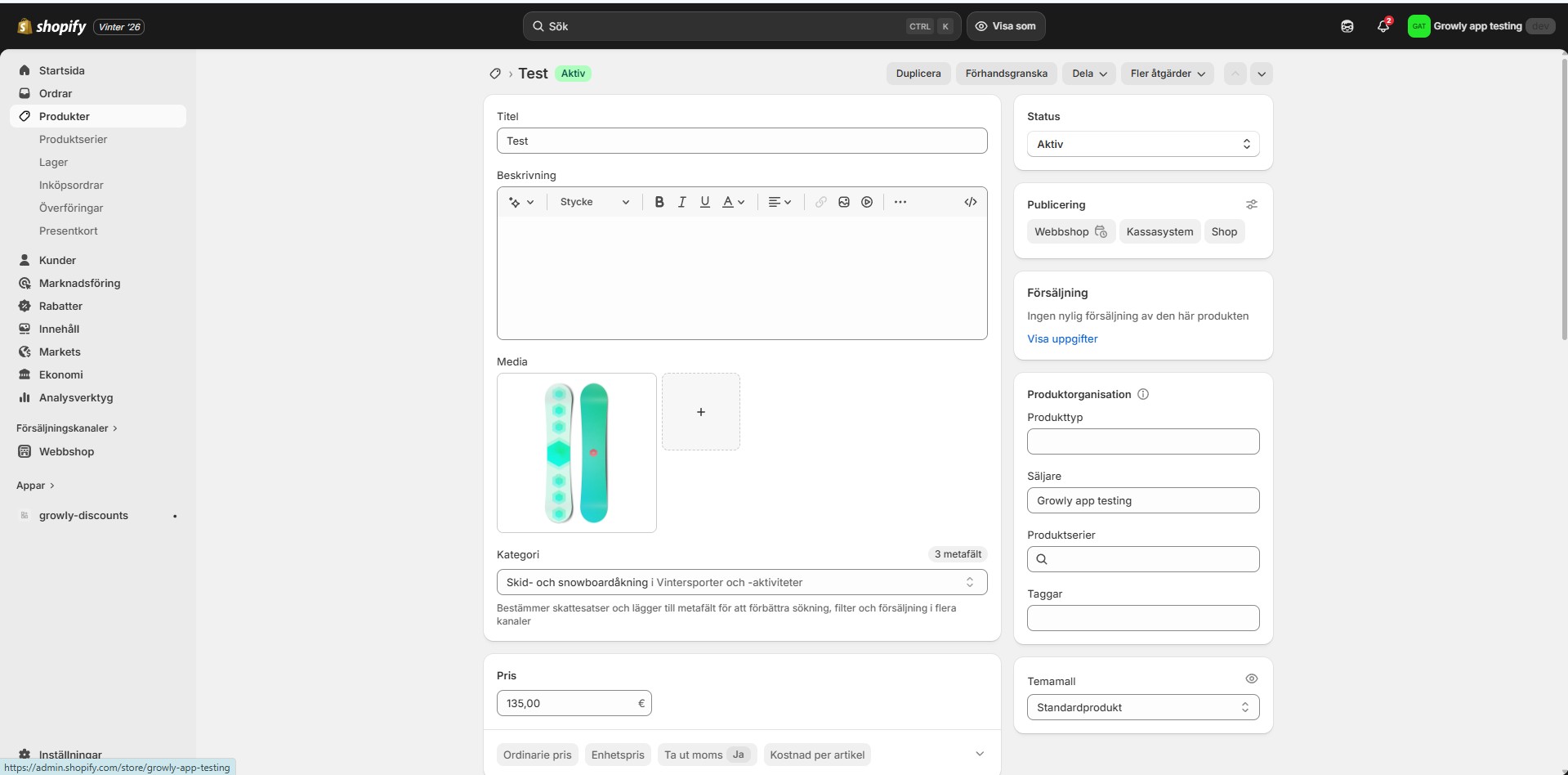
Task: Insert an image into the description
Action: click(844, 202)
